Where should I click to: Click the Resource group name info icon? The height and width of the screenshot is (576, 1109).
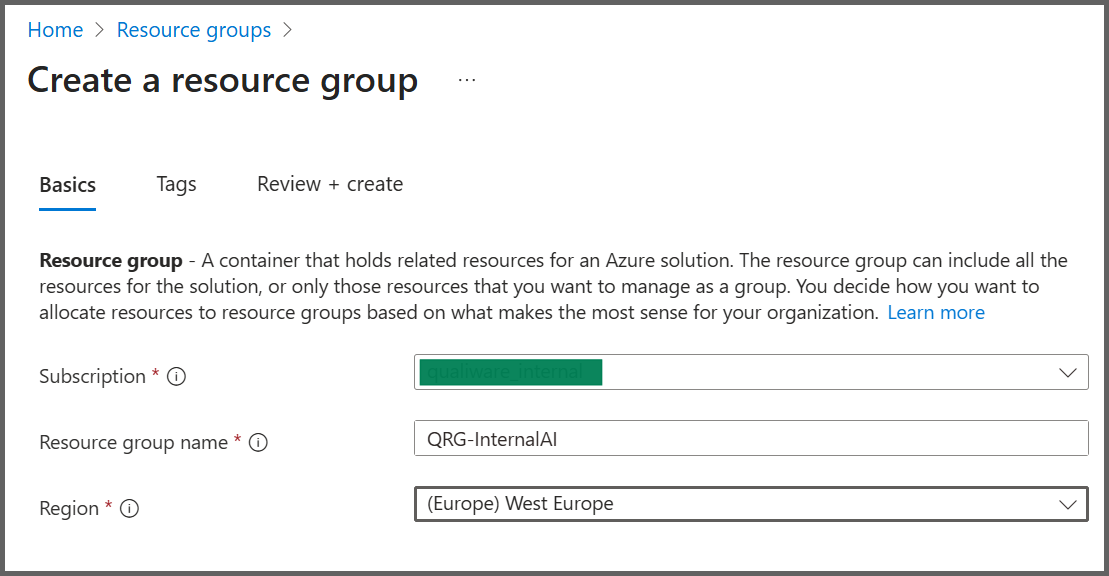point(258,442)
